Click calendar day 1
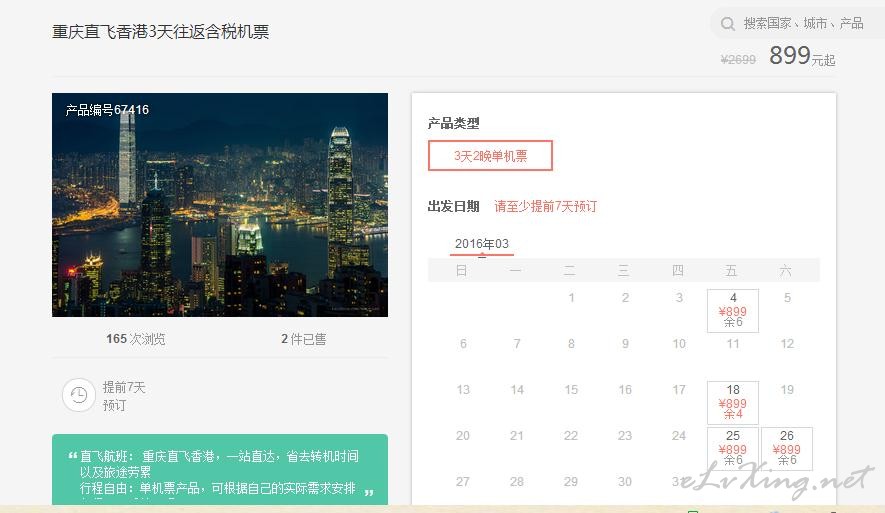885x513 pixels. [571, 297]
